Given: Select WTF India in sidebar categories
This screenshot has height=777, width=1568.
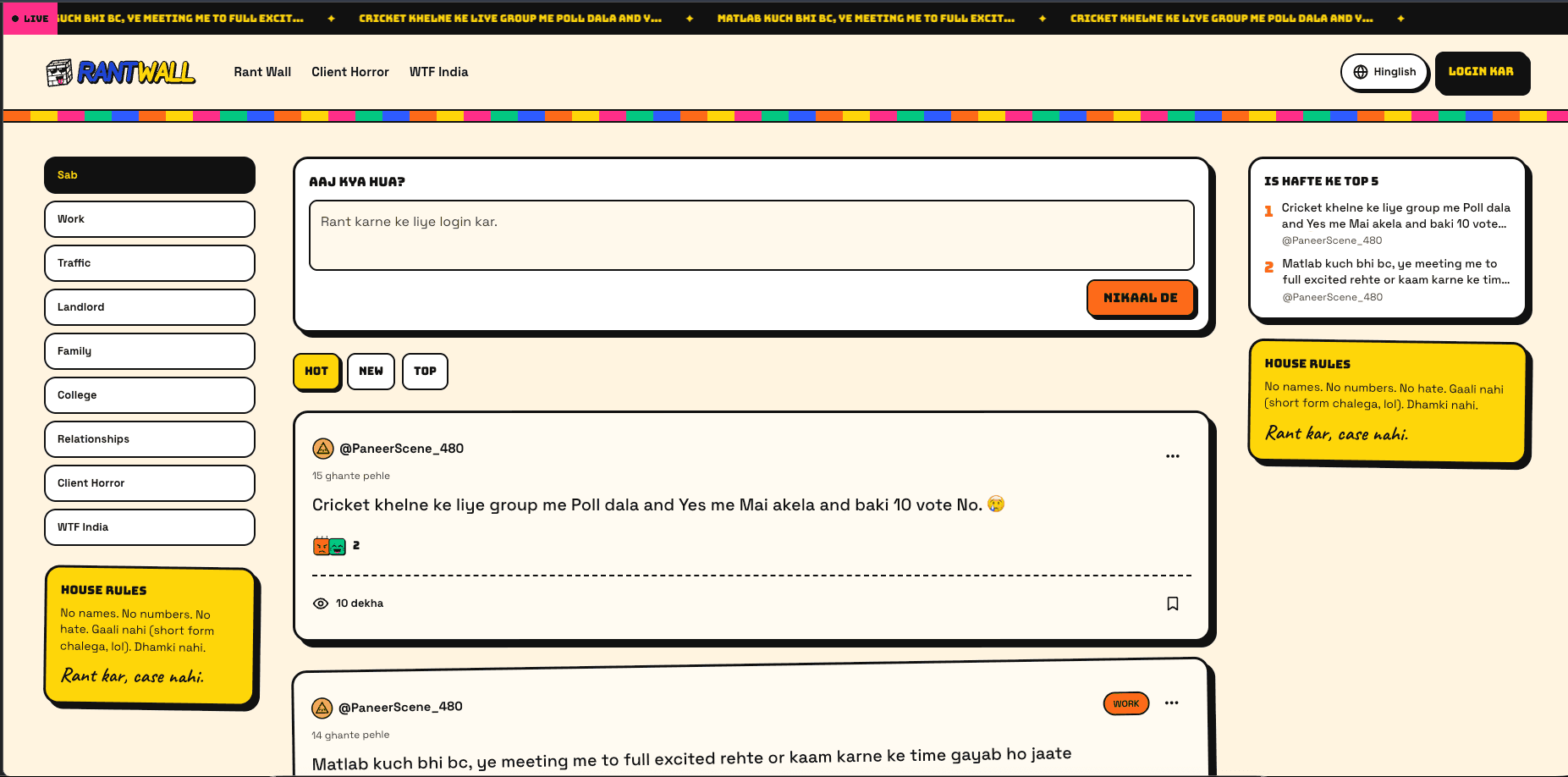Looking at the screenshot, I should coord(150,527).
